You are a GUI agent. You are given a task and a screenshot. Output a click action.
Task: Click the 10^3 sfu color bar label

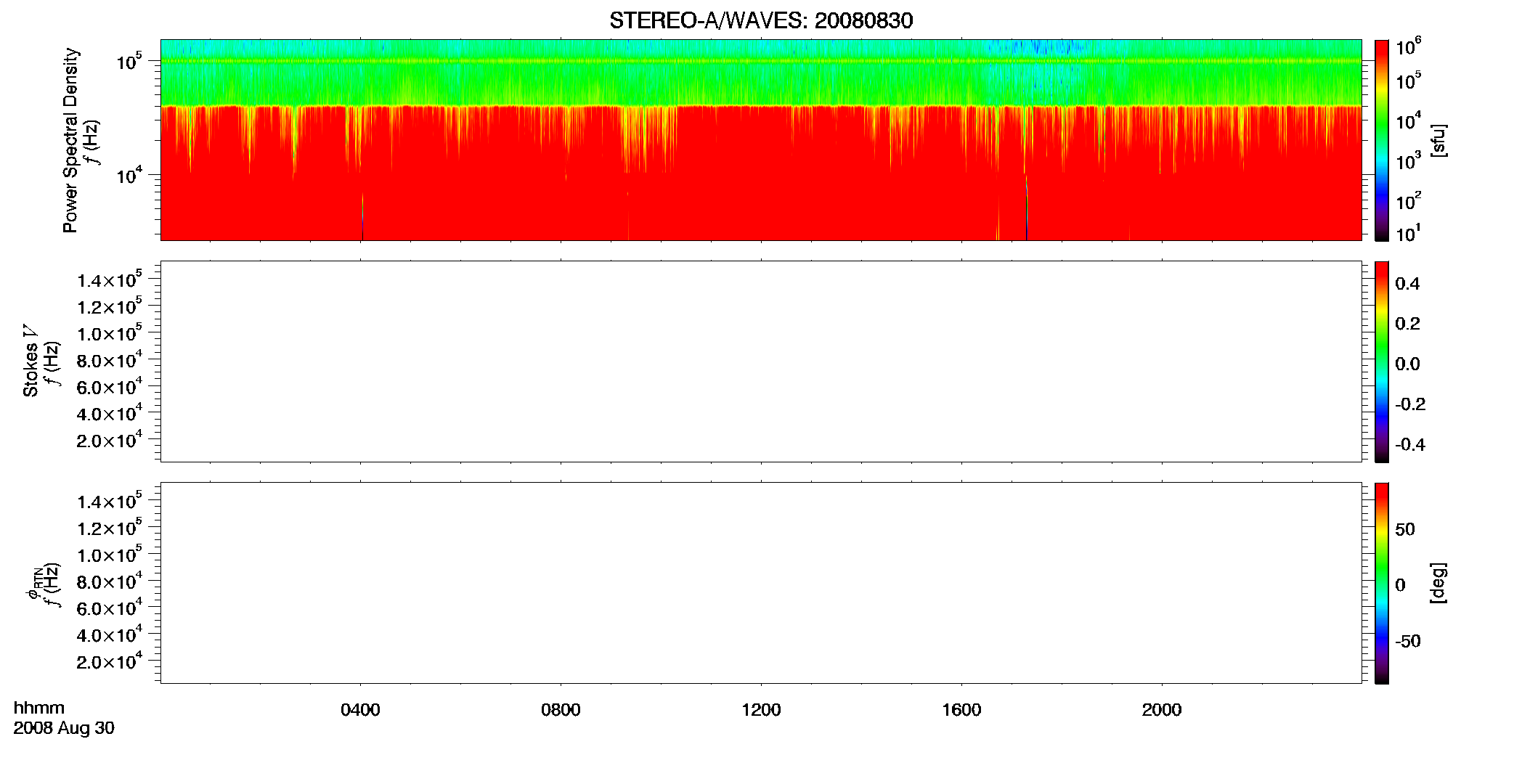(1408, 160)
